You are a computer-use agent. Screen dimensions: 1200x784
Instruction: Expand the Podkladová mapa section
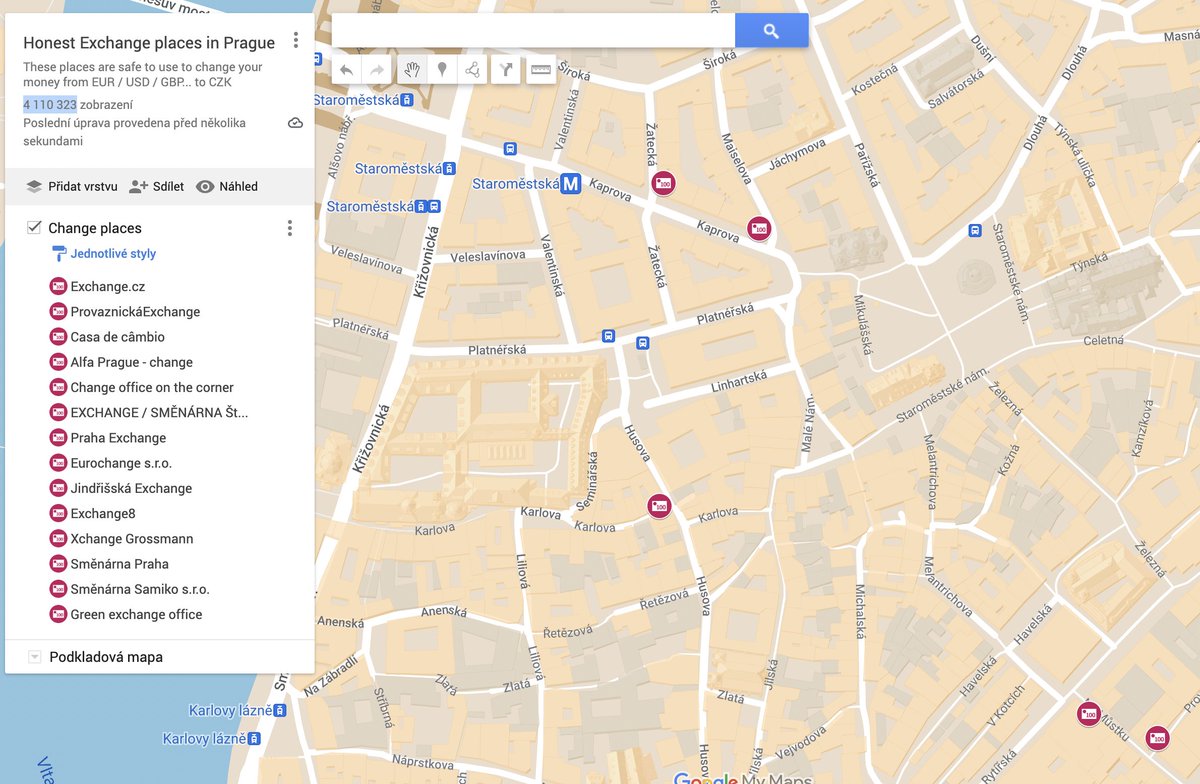tap(34, 657)
